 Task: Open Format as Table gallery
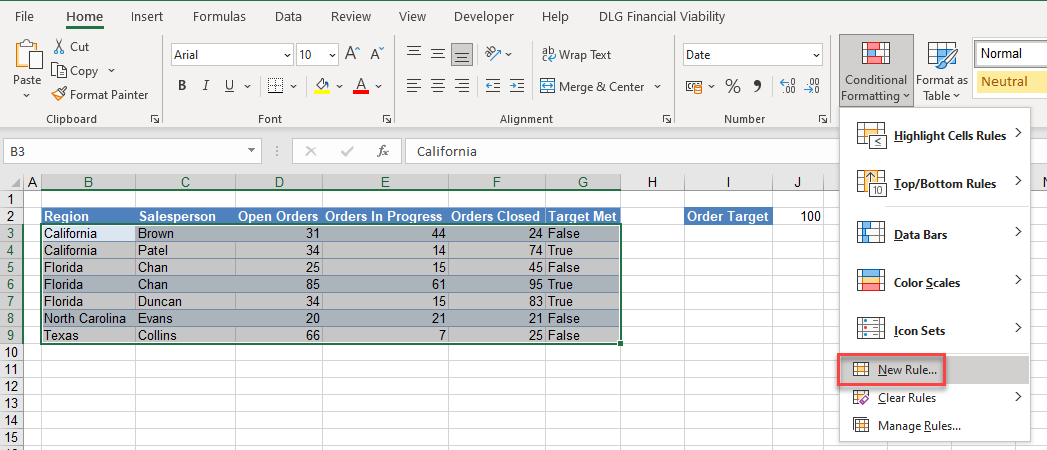[942, 70]
